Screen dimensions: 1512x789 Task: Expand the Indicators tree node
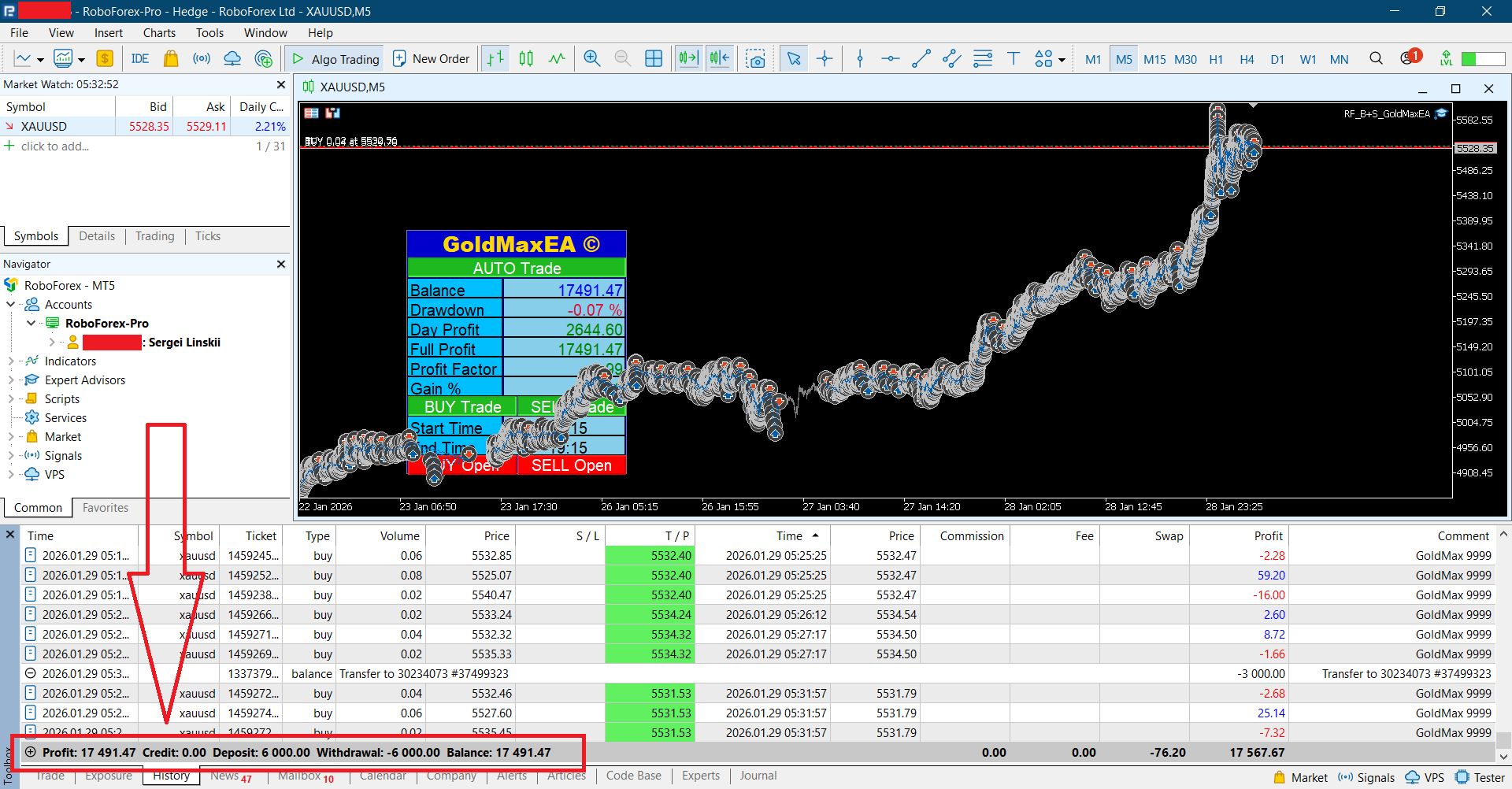point(11,361)
